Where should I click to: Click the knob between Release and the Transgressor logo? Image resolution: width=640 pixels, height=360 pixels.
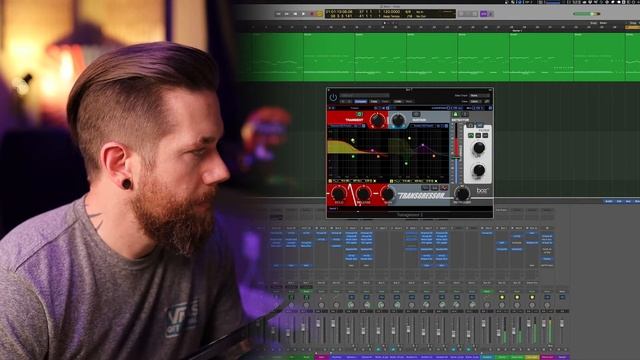[388, 193]
